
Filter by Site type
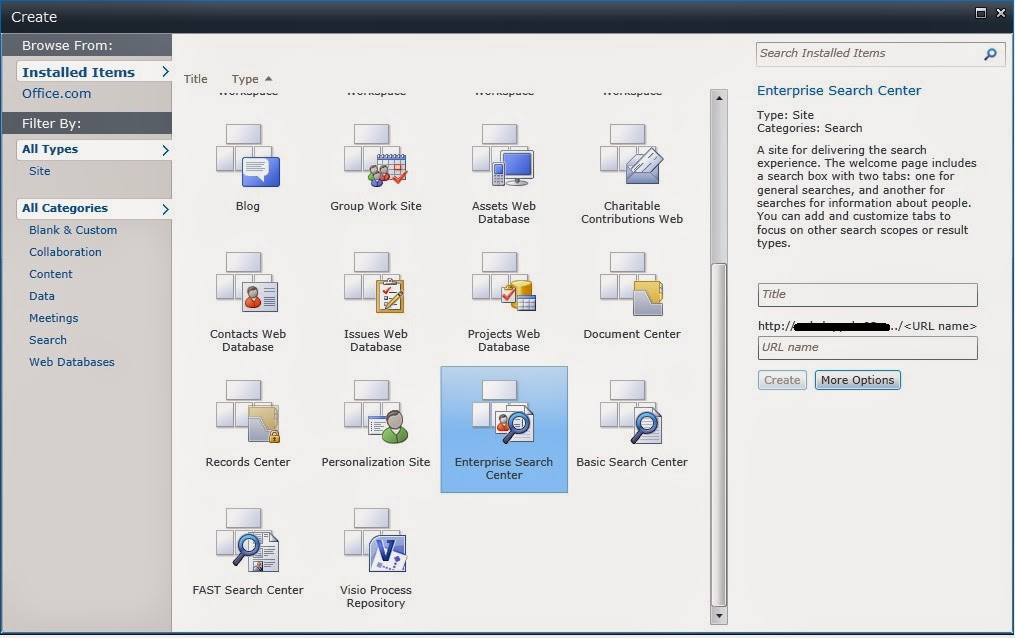click(39, 171)
